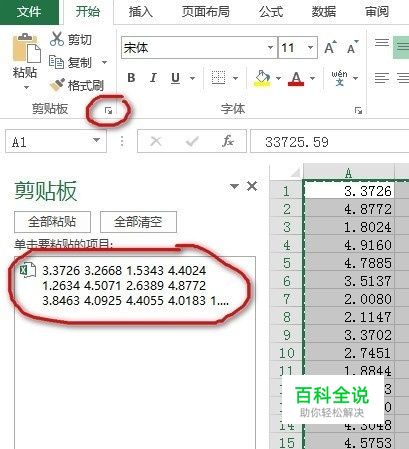The height and width of the screenshot is (449, 409).
Task: Select the Format Painter (格式刷) tool
Action: point(76,85)
